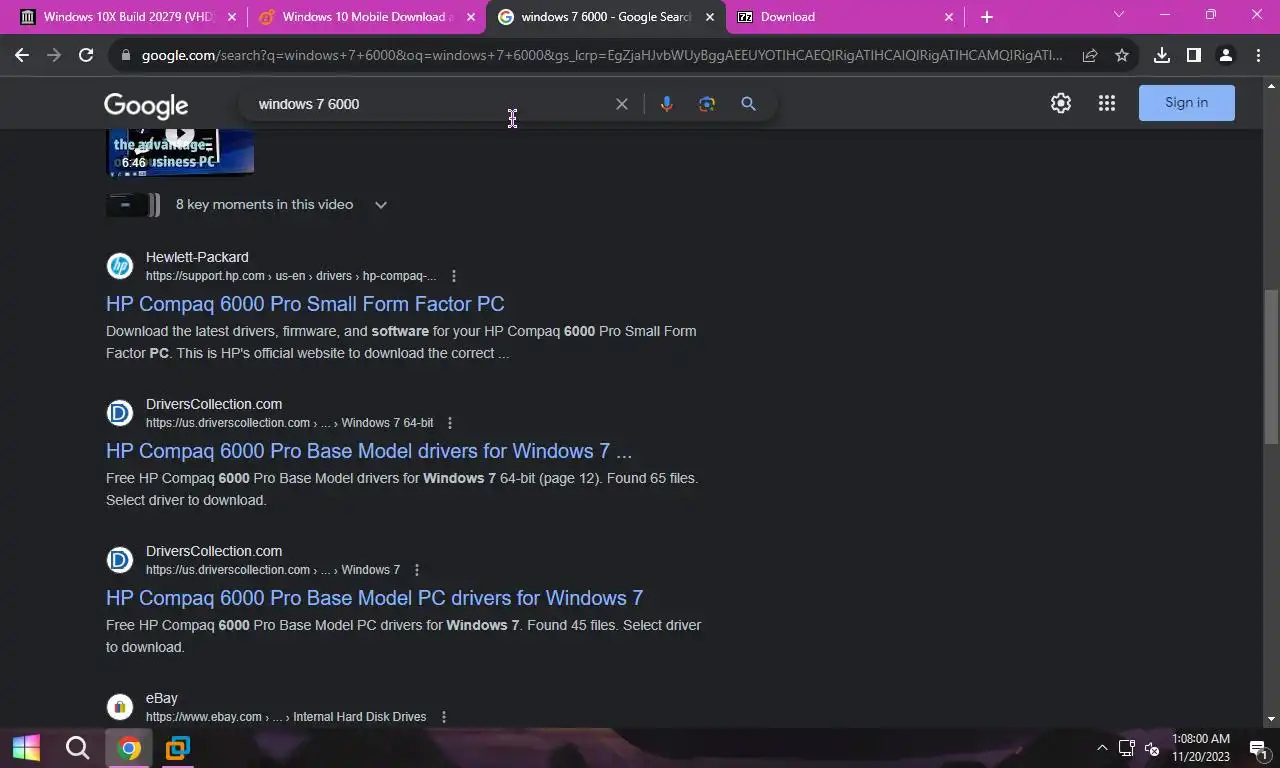Play the 6:46 video thumbnail
Screen dimensions: 1280x768
[180, 152]
